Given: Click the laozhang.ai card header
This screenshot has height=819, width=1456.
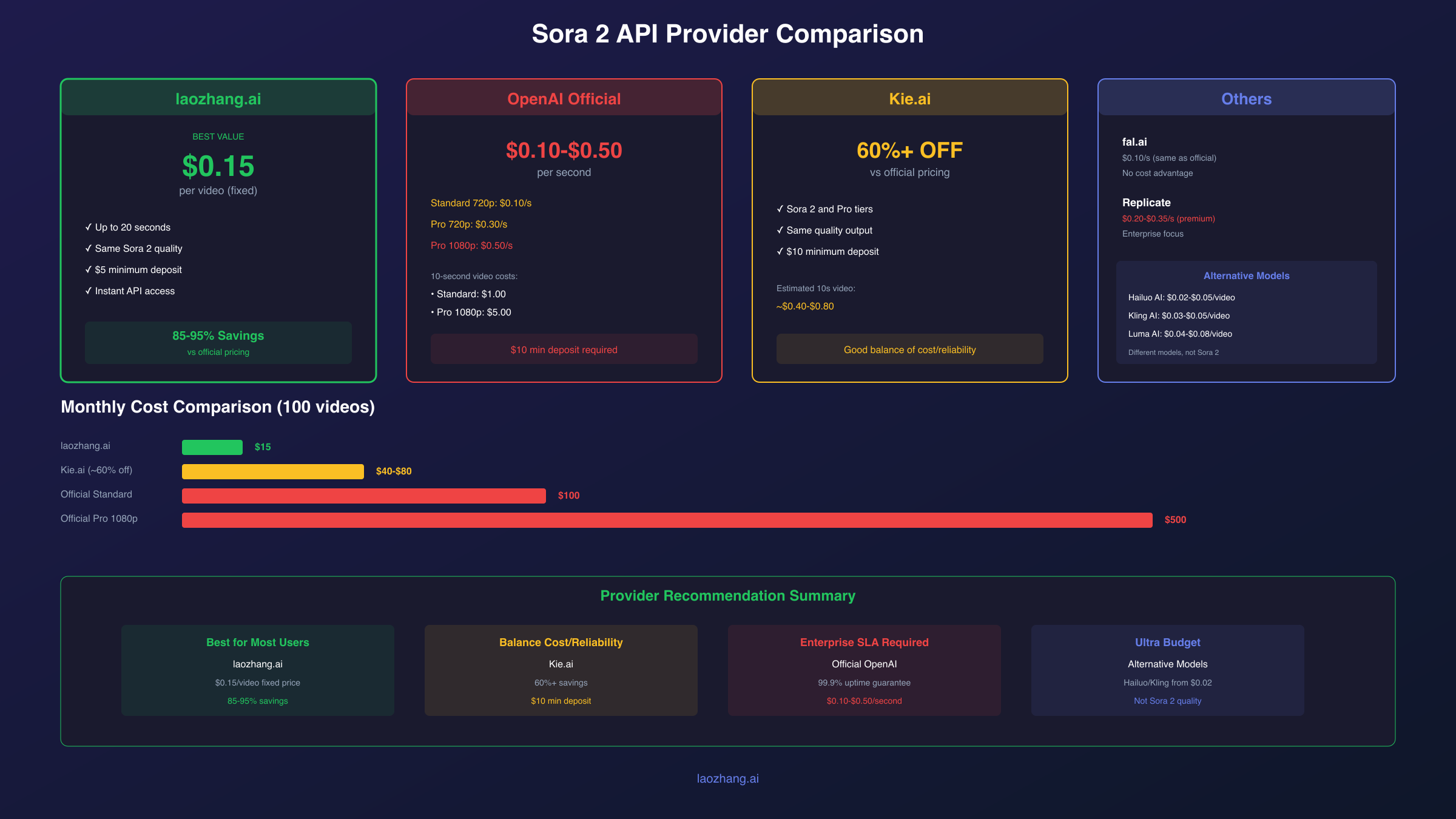Looking at the screenshot, I should pyautogui.click(x=218, y=99).
